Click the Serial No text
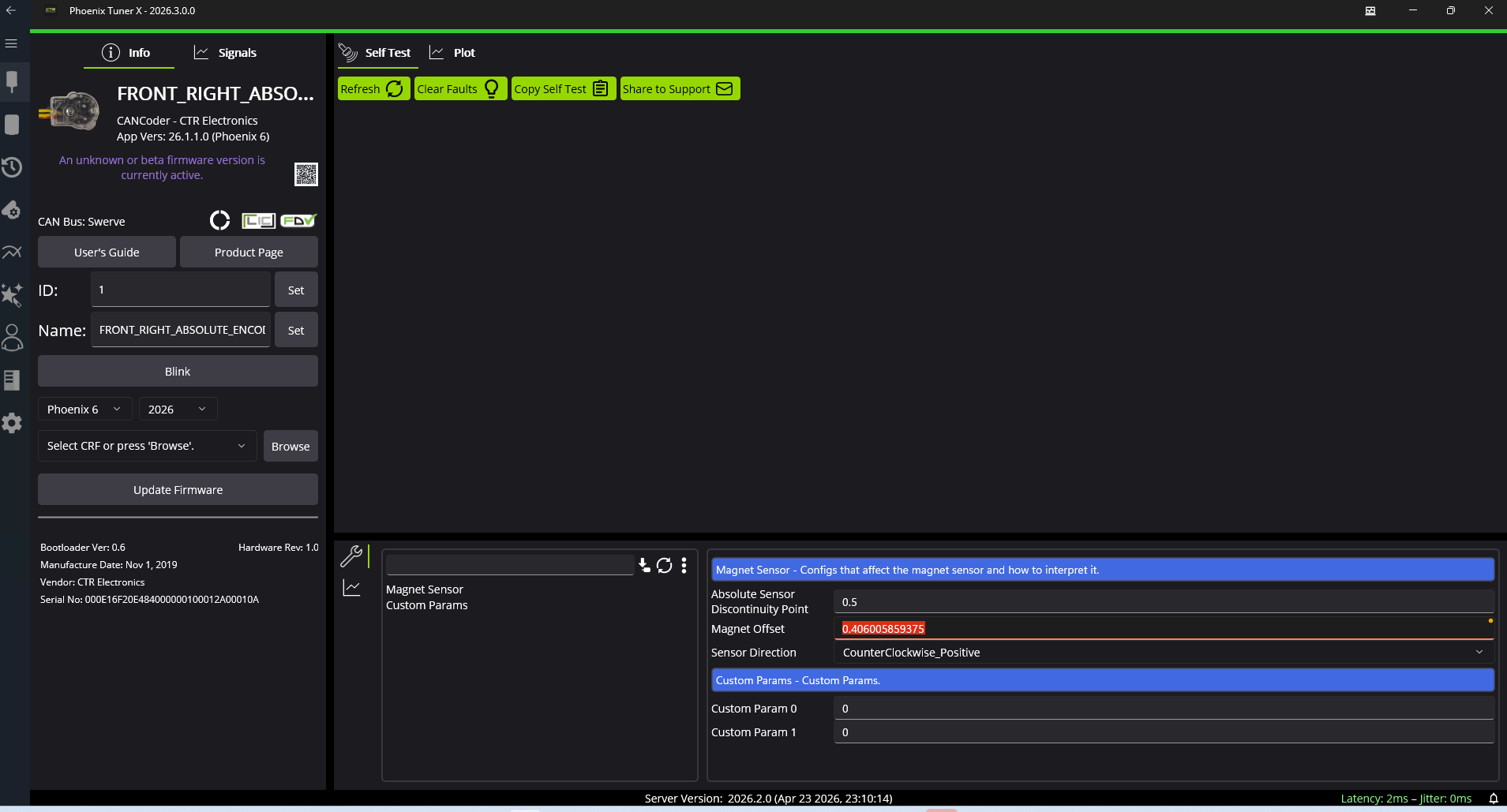 (x=149, y=599)
